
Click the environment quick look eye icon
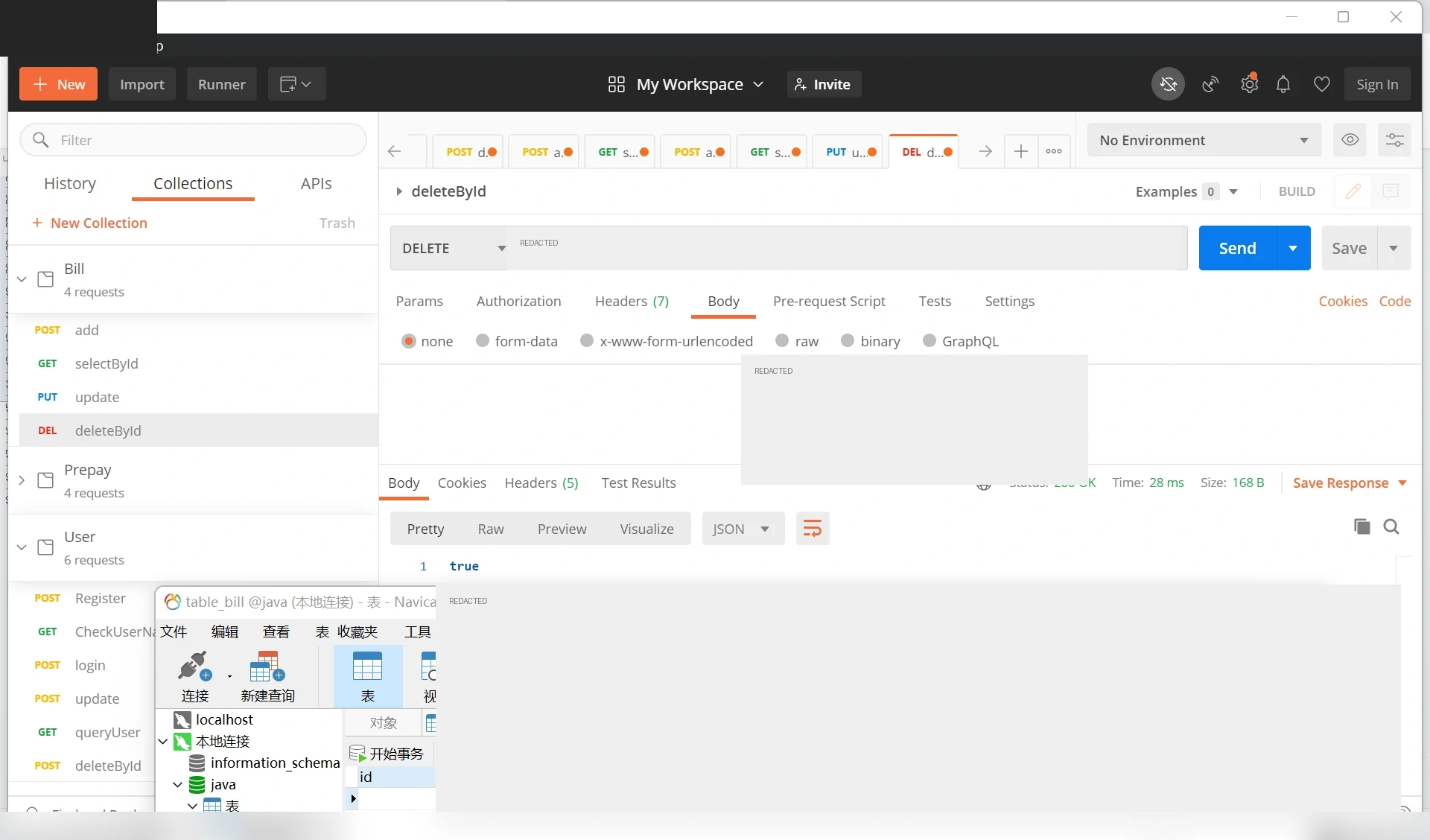[x=1350, y=140]
